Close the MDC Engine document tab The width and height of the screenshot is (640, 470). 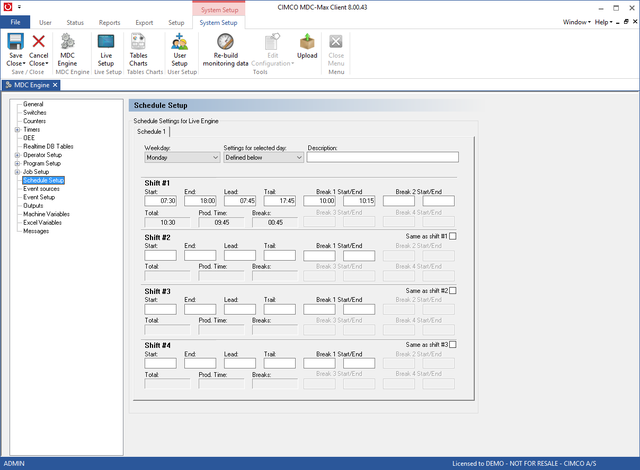coord(55,85)
